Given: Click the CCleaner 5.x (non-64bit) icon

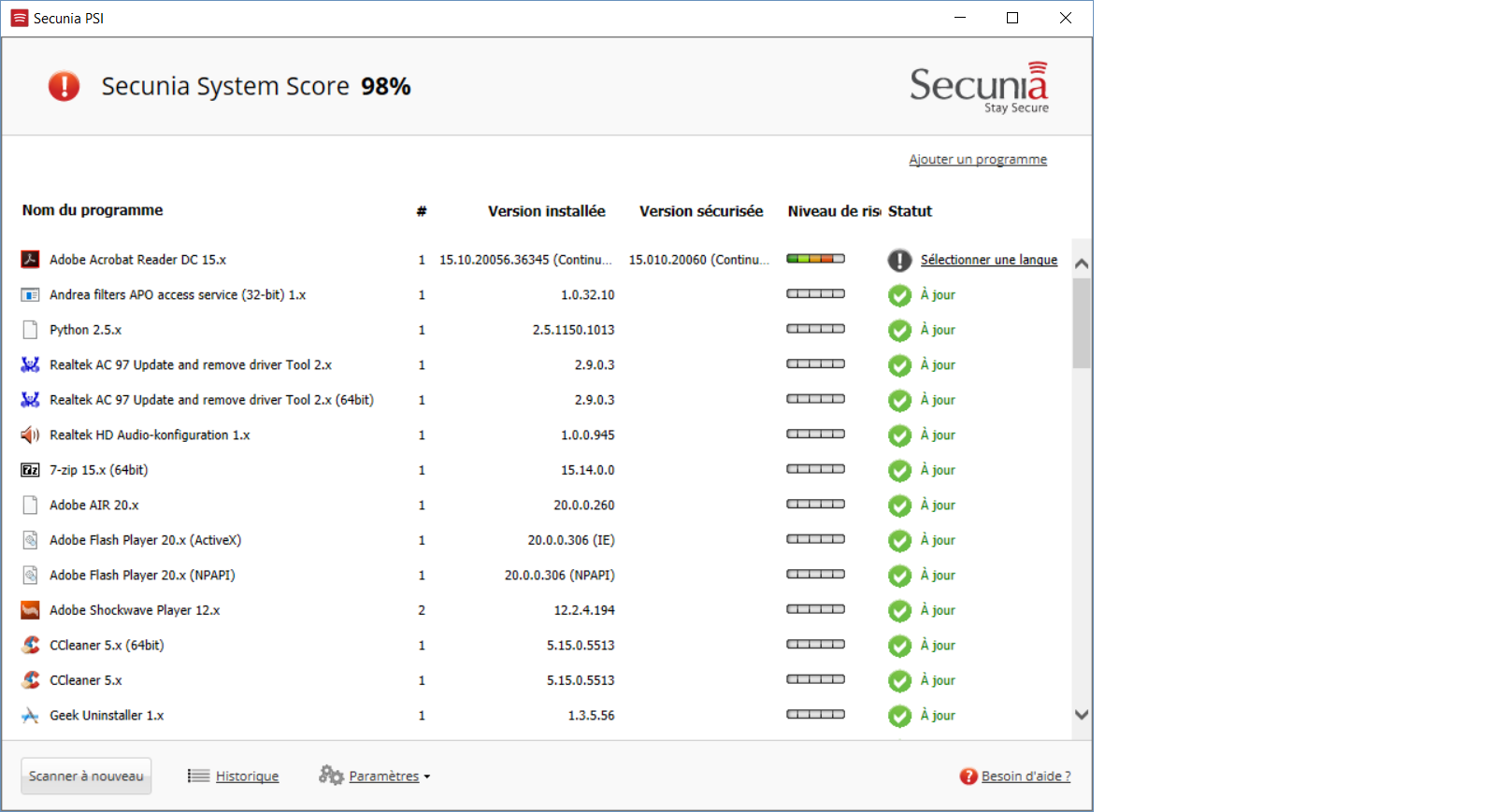Looking at the screenshot, I should point(30,680).
